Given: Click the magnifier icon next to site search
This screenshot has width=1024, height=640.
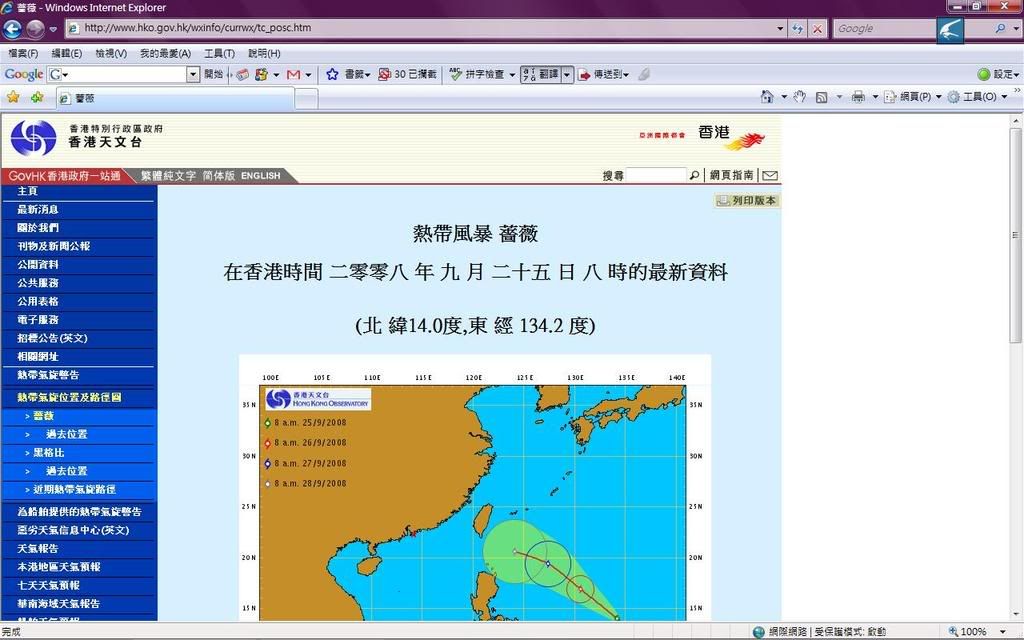Looking at the screenshot, I should (x=694, y=175).
